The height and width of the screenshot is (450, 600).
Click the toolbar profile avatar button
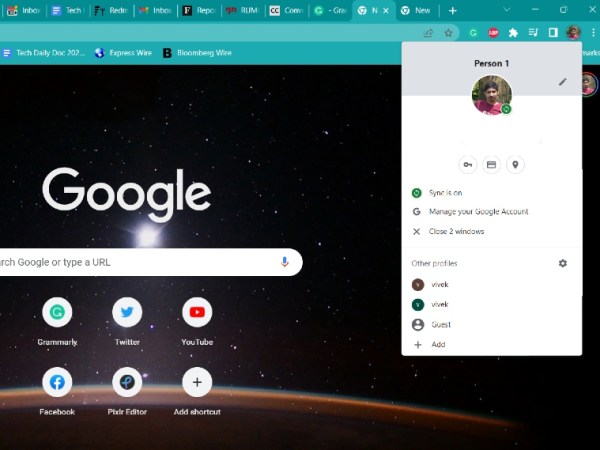(x=573, y=33)
